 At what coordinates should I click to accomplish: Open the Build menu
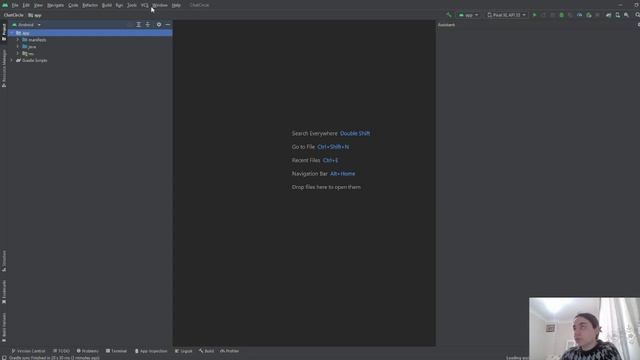pyautogui.click(x=107, y=5)
